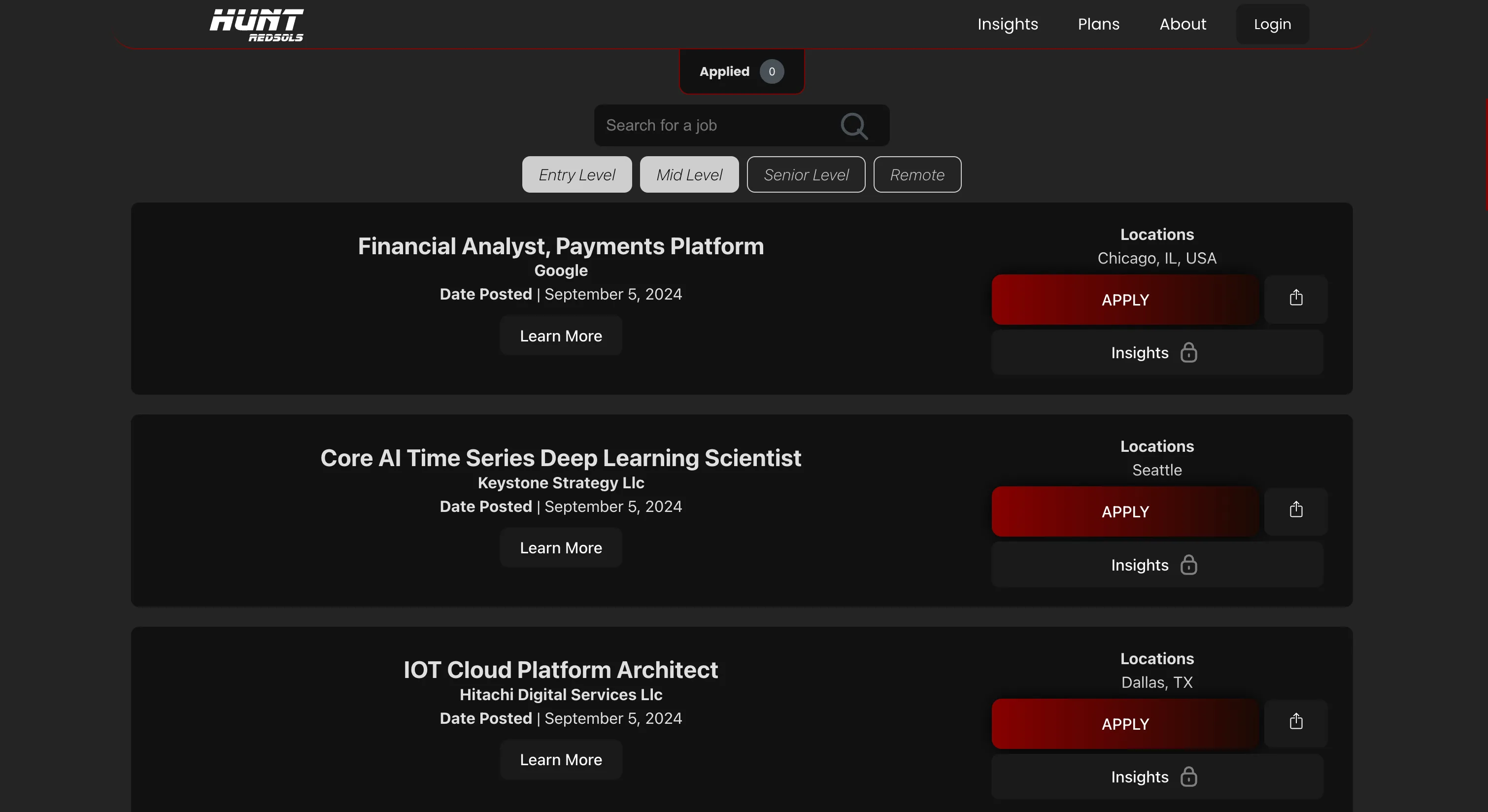
Task: Click the IOT Cloud Platform Architect title
Action: click(x=560, y=670)
